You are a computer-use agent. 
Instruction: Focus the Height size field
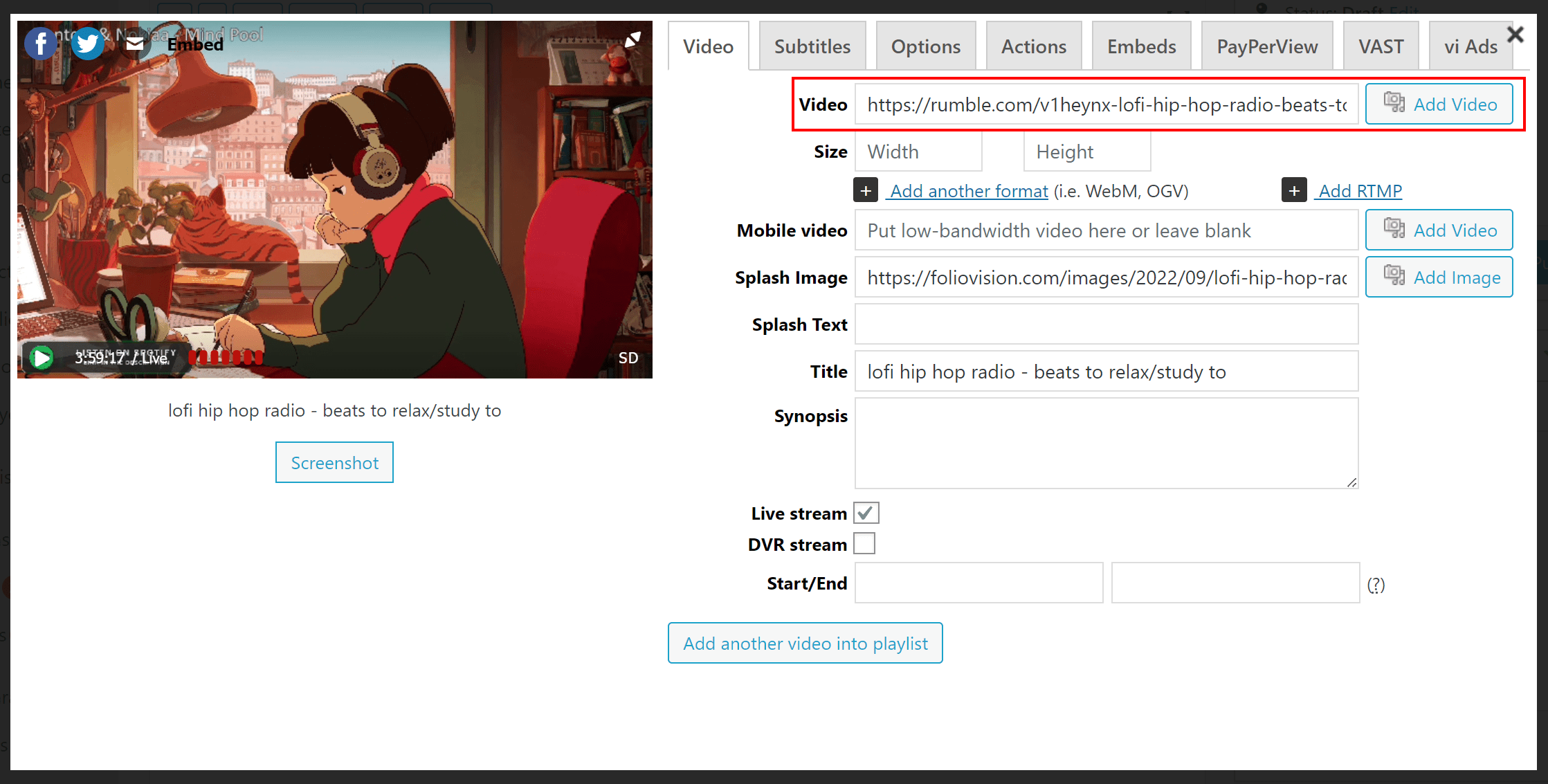[x=1087, y=152]
